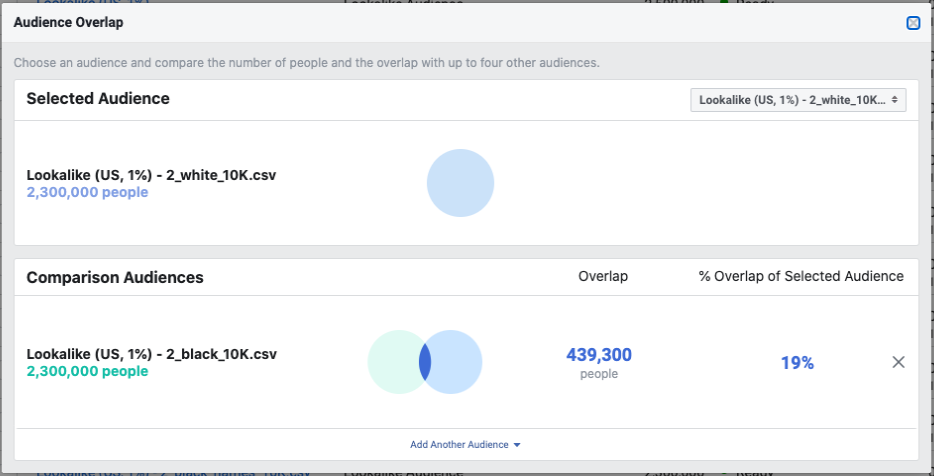Viewport: 934px width, 476px height.
Task: Select the Lookalike 2_white_10K.csv audience name
Action: pos(151,175)
